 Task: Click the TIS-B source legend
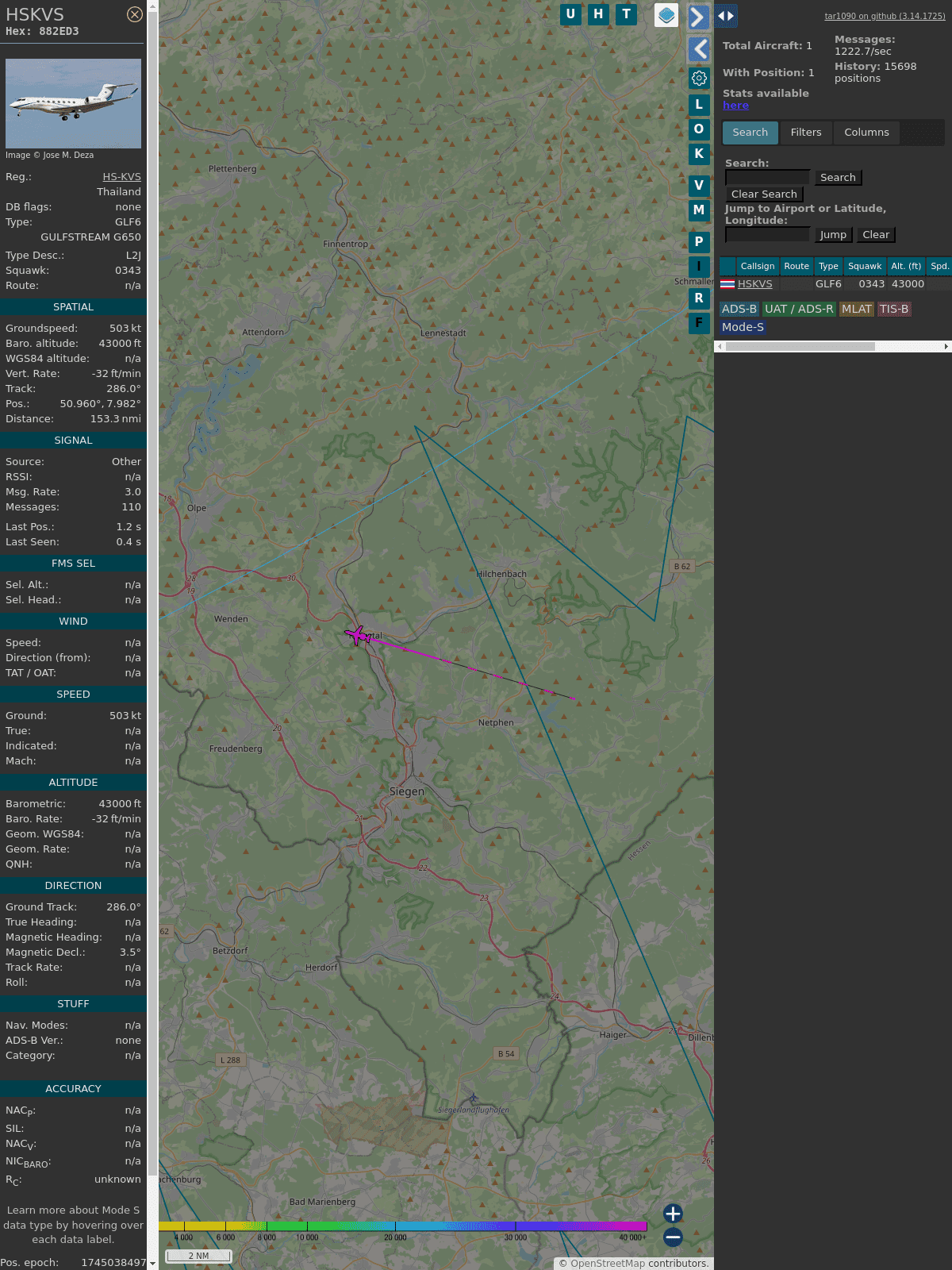tap(894, 310)
